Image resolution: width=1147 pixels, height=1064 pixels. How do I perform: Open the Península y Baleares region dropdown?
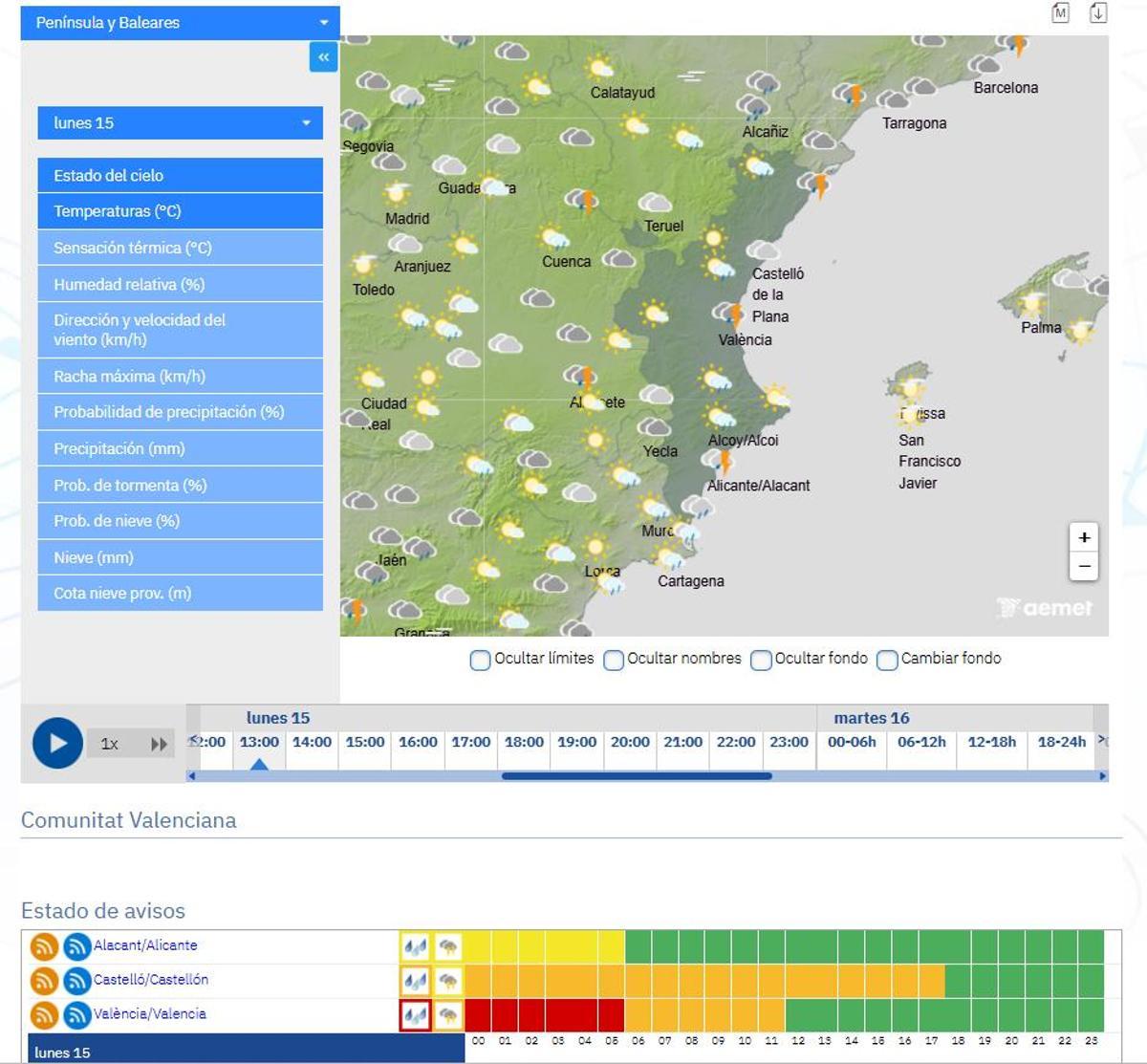coord(180,22)
